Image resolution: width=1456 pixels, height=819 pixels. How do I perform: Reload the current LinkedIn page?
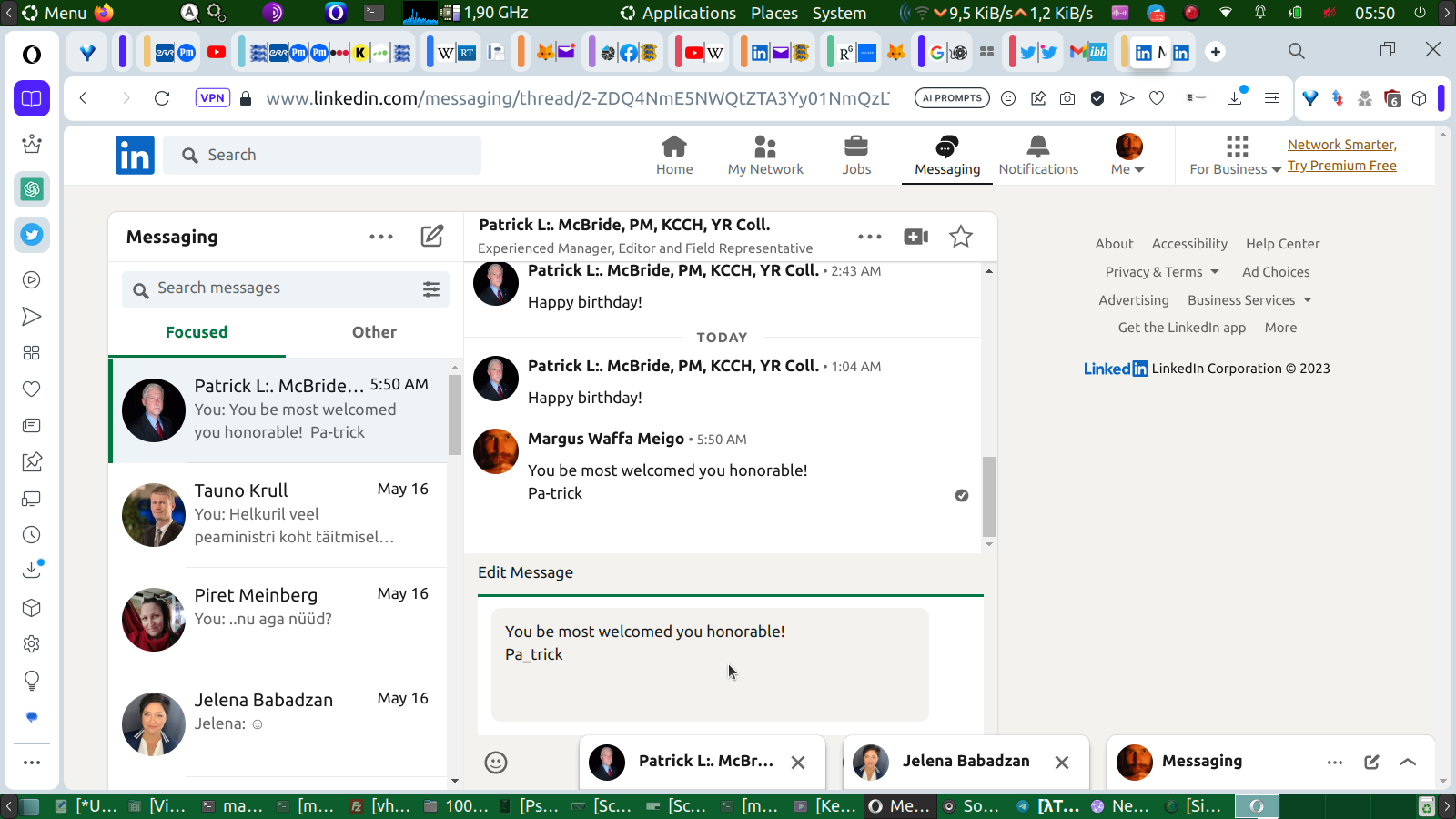(162, 98)
